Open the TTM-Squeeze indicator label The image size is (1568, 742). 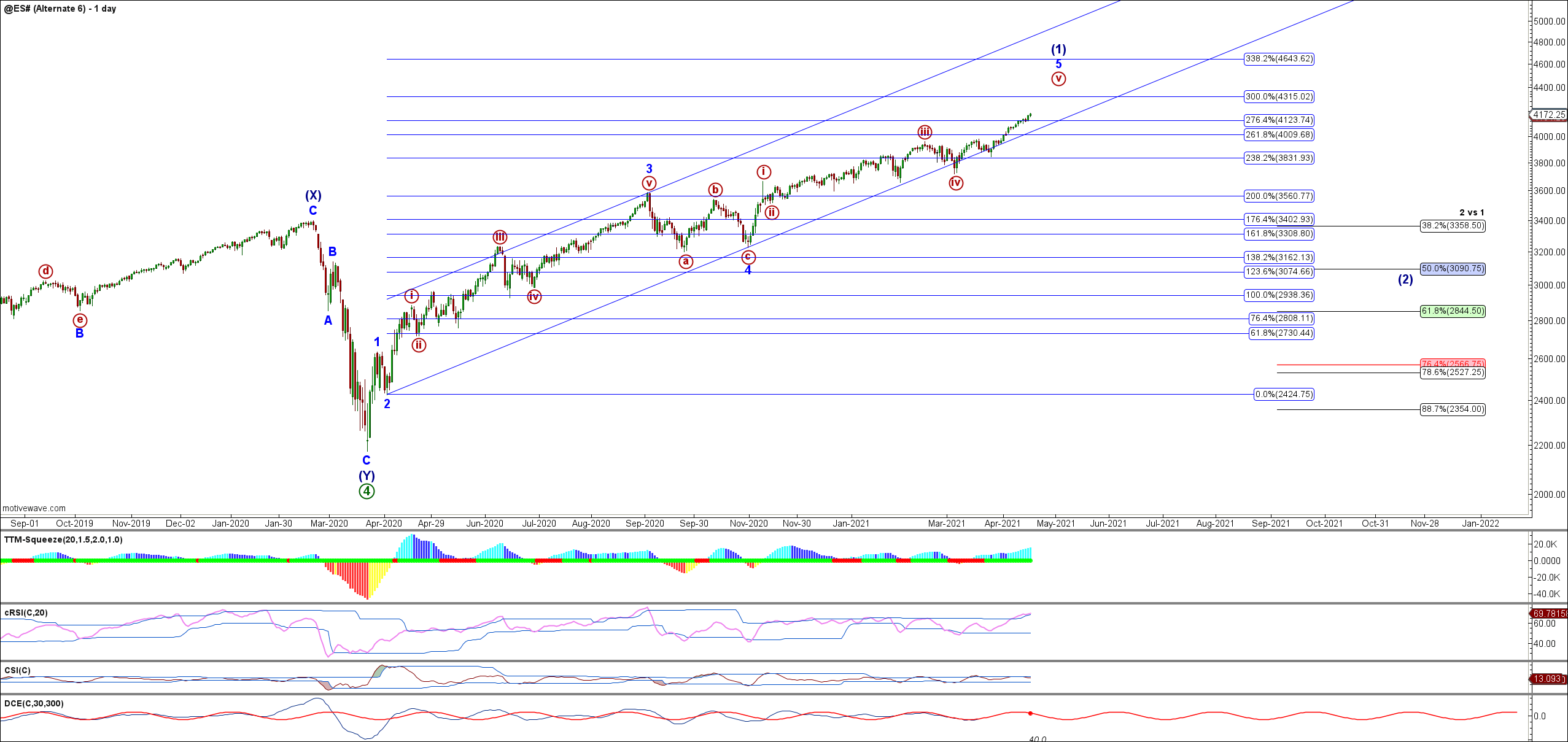click(63, 539)
